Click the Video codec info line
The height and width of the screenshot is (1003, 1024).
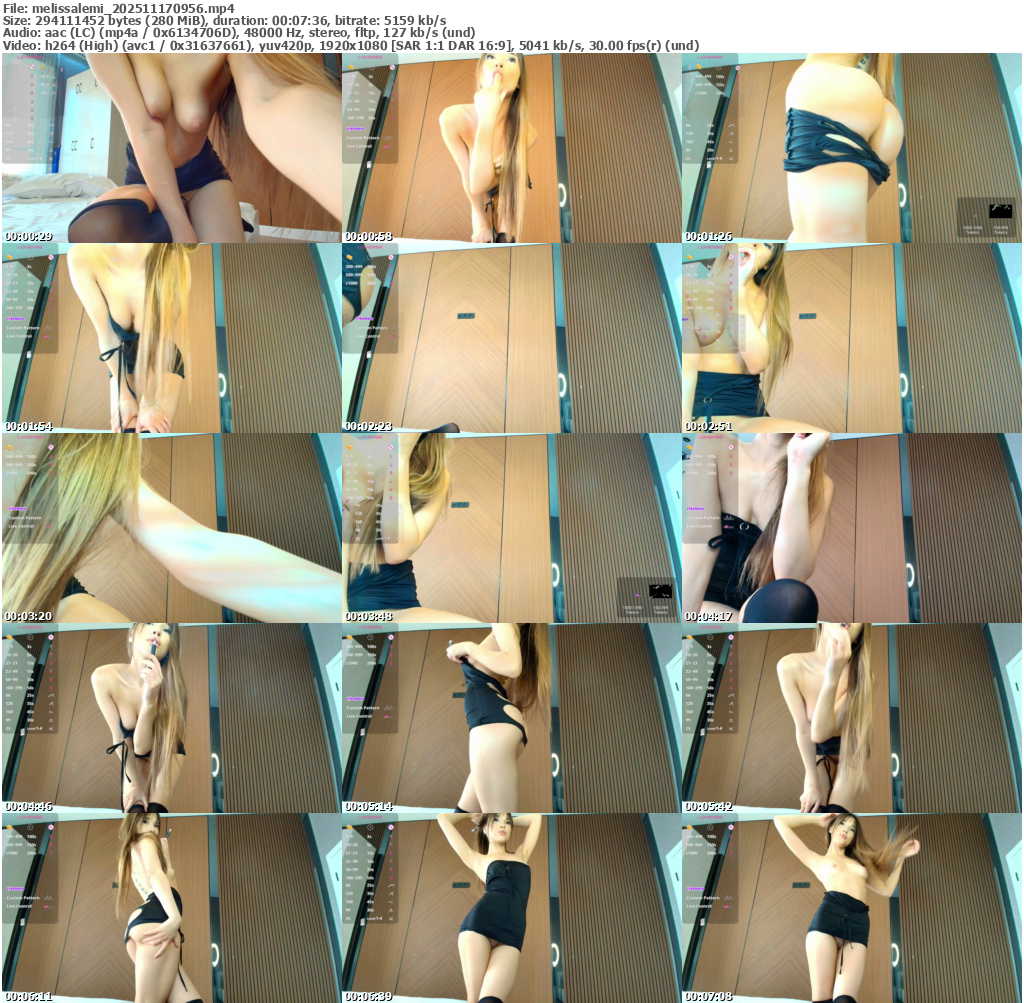pos(350,45)
